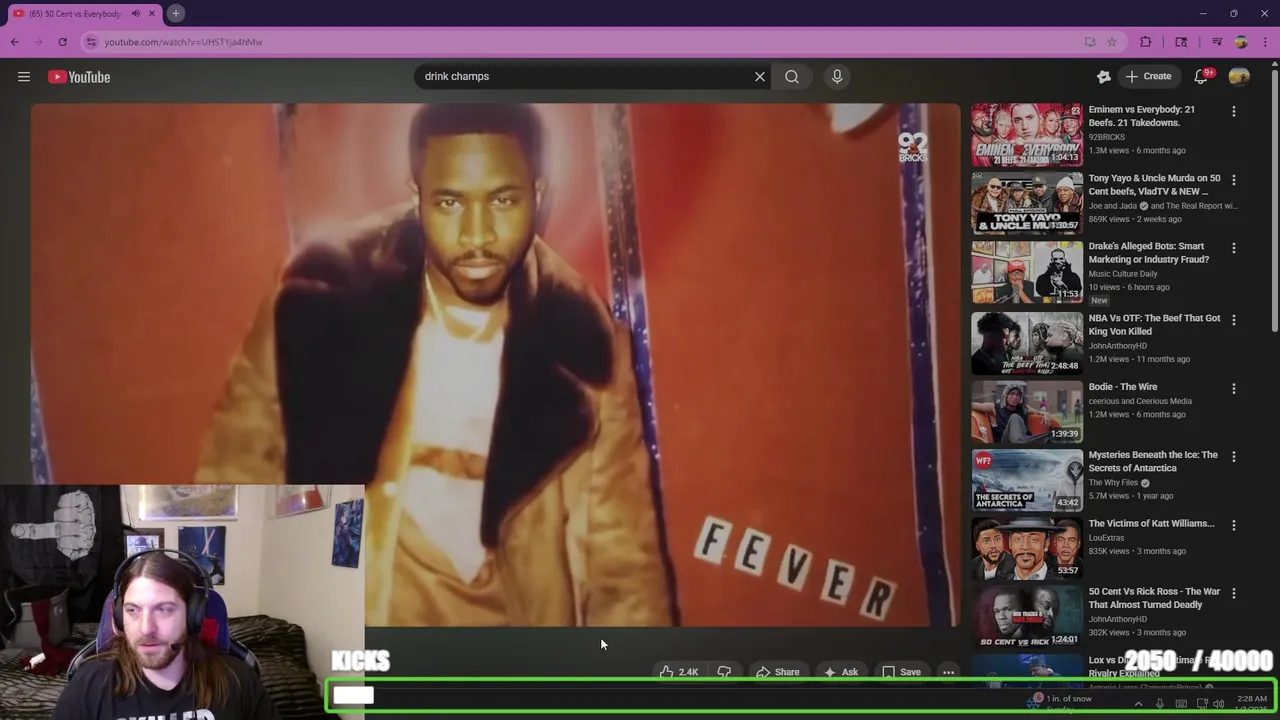
Task: Click the main video player
Action: tap(495, 365)
